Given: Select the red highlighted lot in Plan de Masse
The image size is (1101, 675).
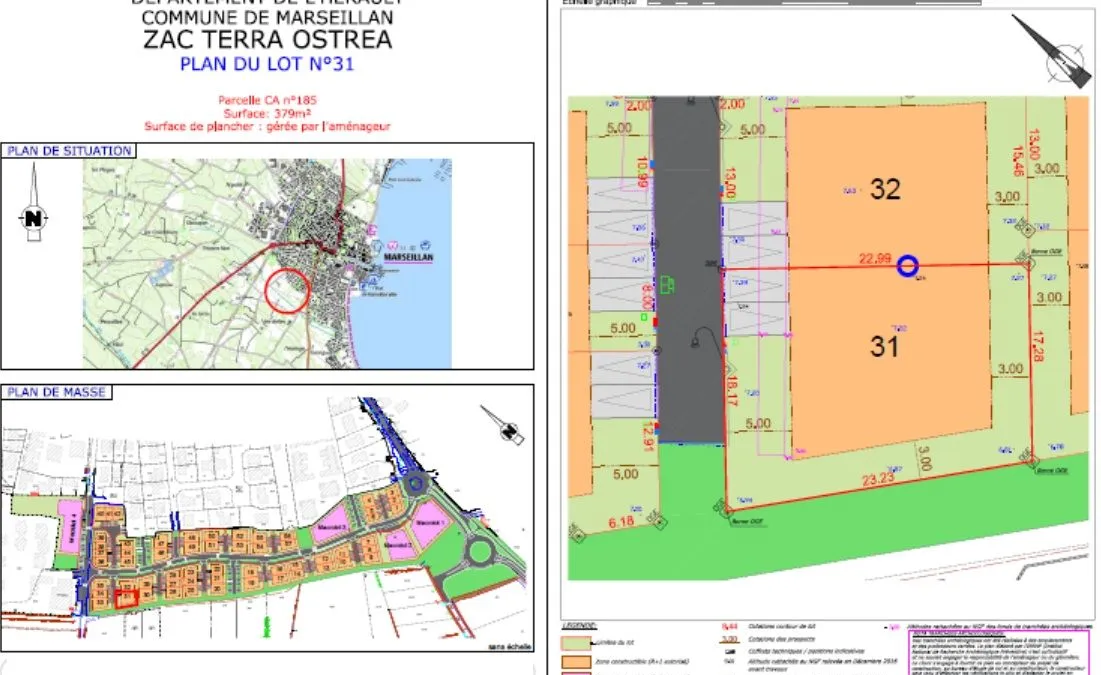Looking at the screenshot, I should pyautogui.click(x=126, y=598).
